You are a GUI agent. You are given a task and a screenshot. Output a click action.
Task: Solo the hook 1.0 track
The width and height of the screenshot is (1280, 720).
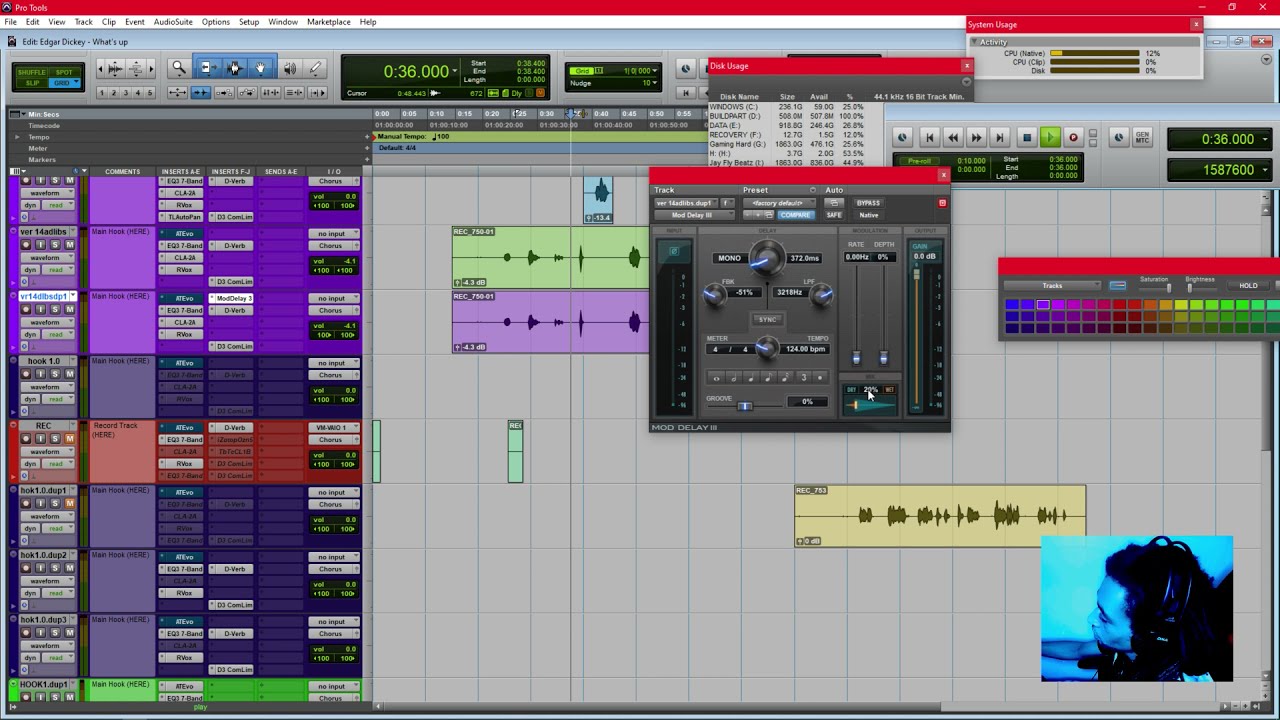[x=55, y=374]
